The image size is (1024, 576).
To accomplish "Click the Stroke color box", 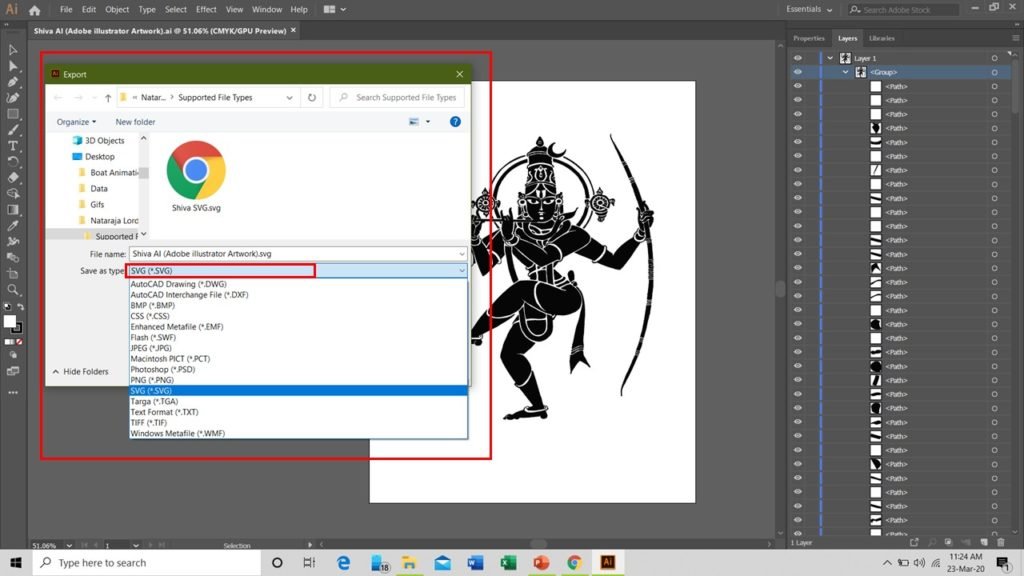I will click(18, 328).
